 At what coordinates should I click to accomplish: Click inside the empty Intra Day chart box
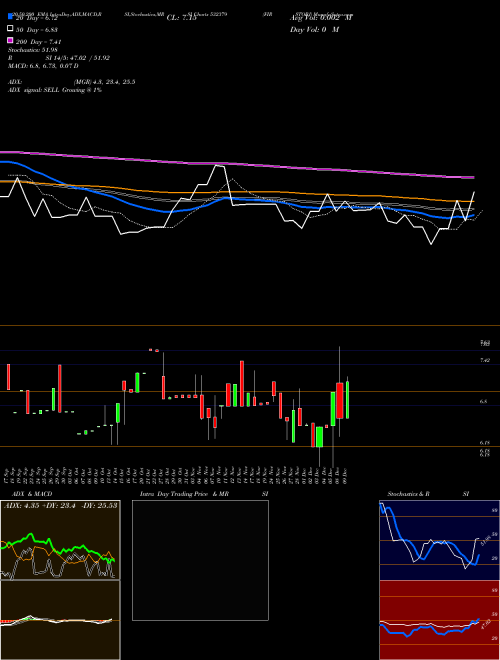200,560
